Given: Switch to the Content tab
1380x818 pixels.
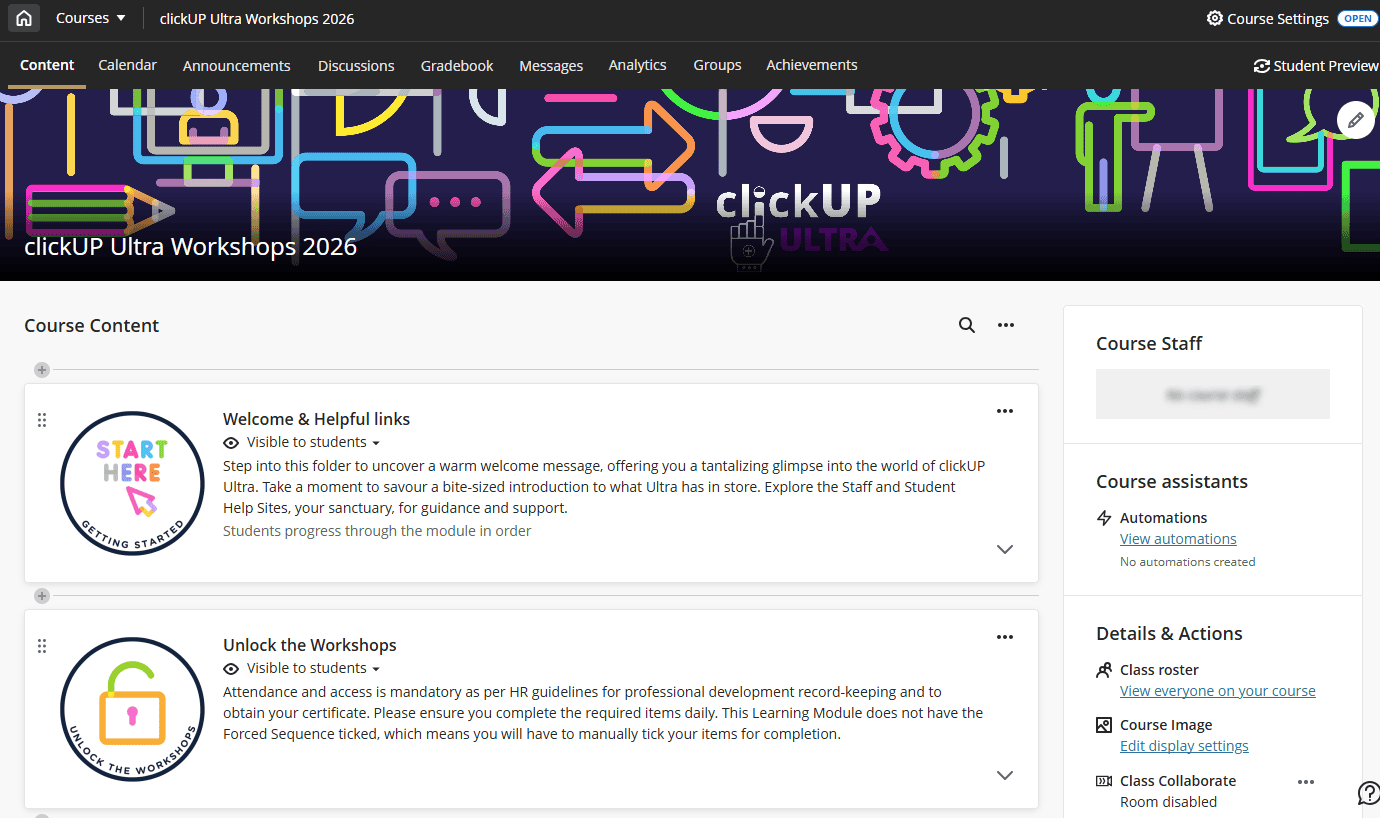Looking at the screenshot, I should (x=47, y=65).
